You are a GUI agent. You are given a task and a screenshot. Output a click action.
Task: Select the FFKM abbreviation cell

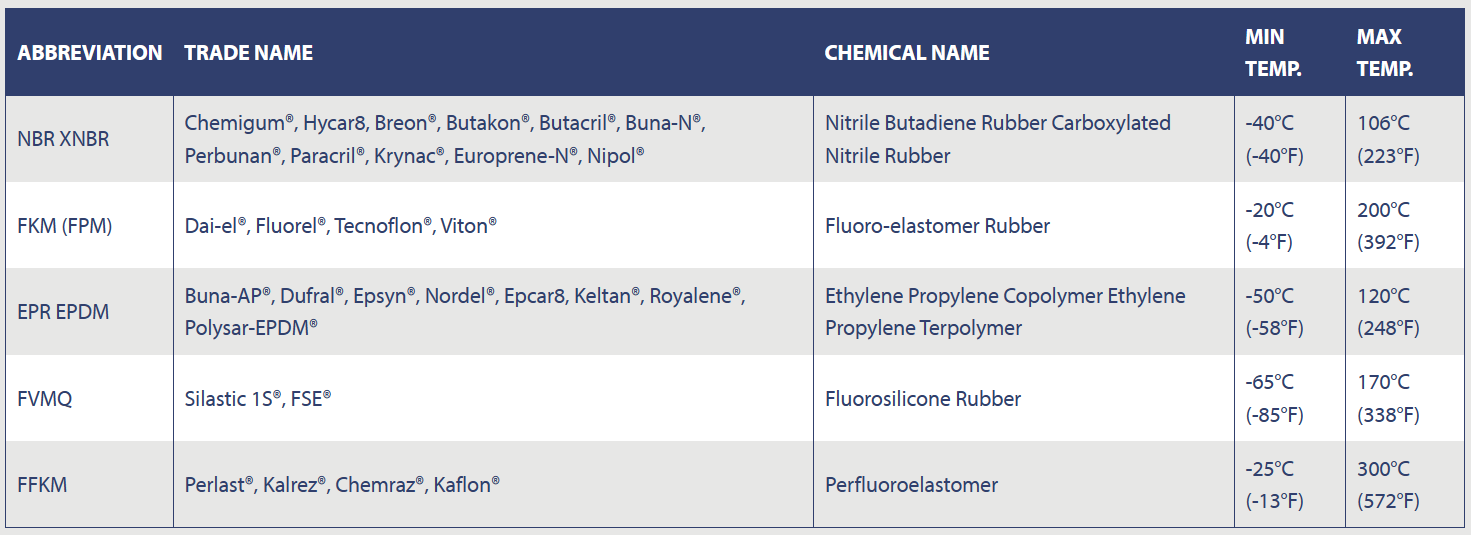[x=43, y=485]
